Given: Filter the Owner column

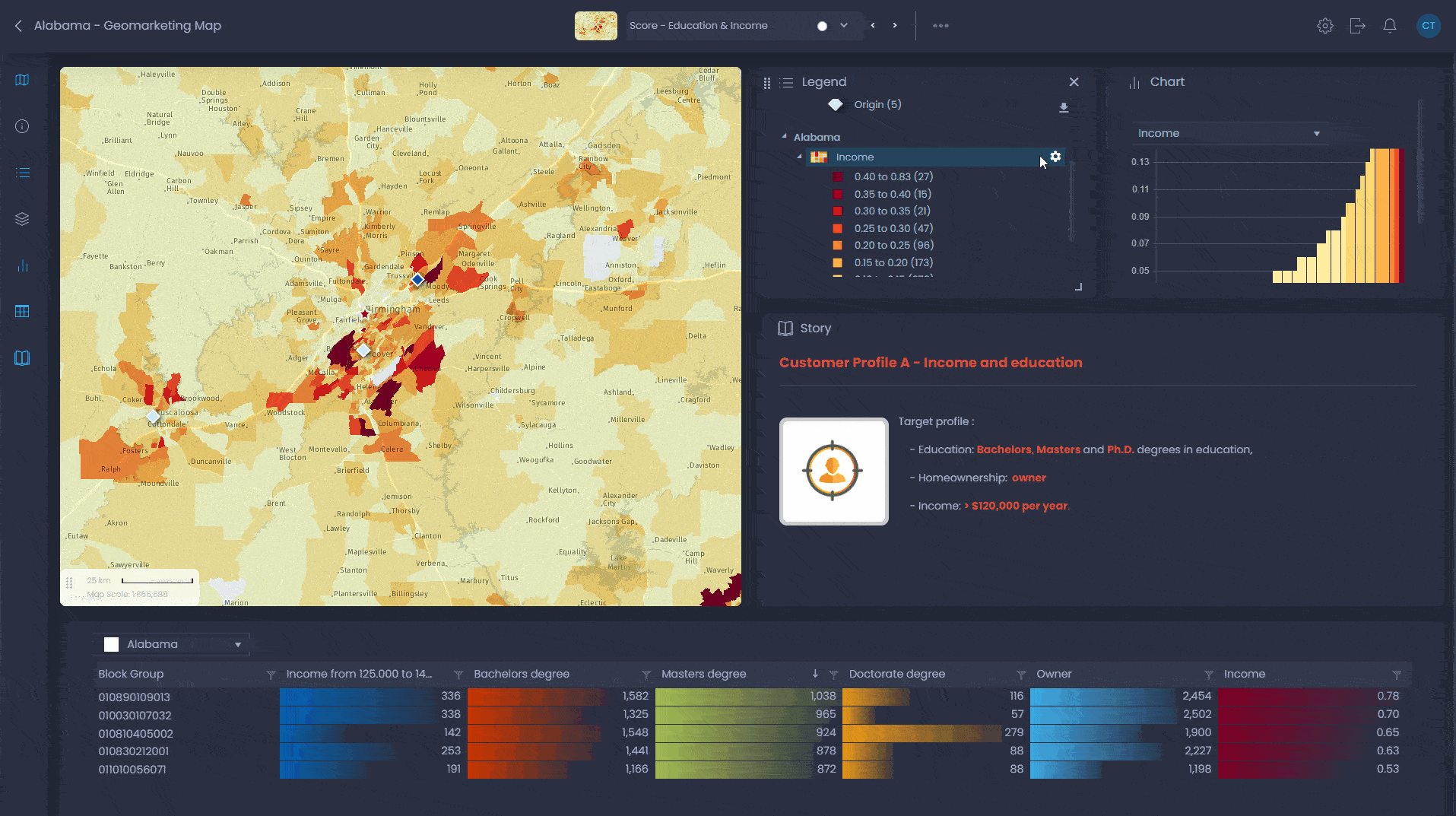Looking at the screenshot, I should point(1209,675).
